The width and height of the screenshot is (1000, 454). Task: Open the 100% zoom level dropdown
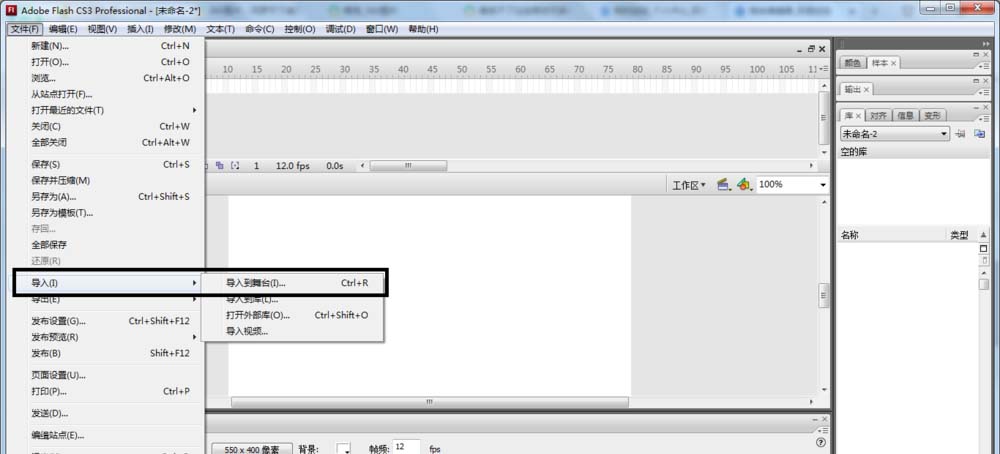(823, 185)
